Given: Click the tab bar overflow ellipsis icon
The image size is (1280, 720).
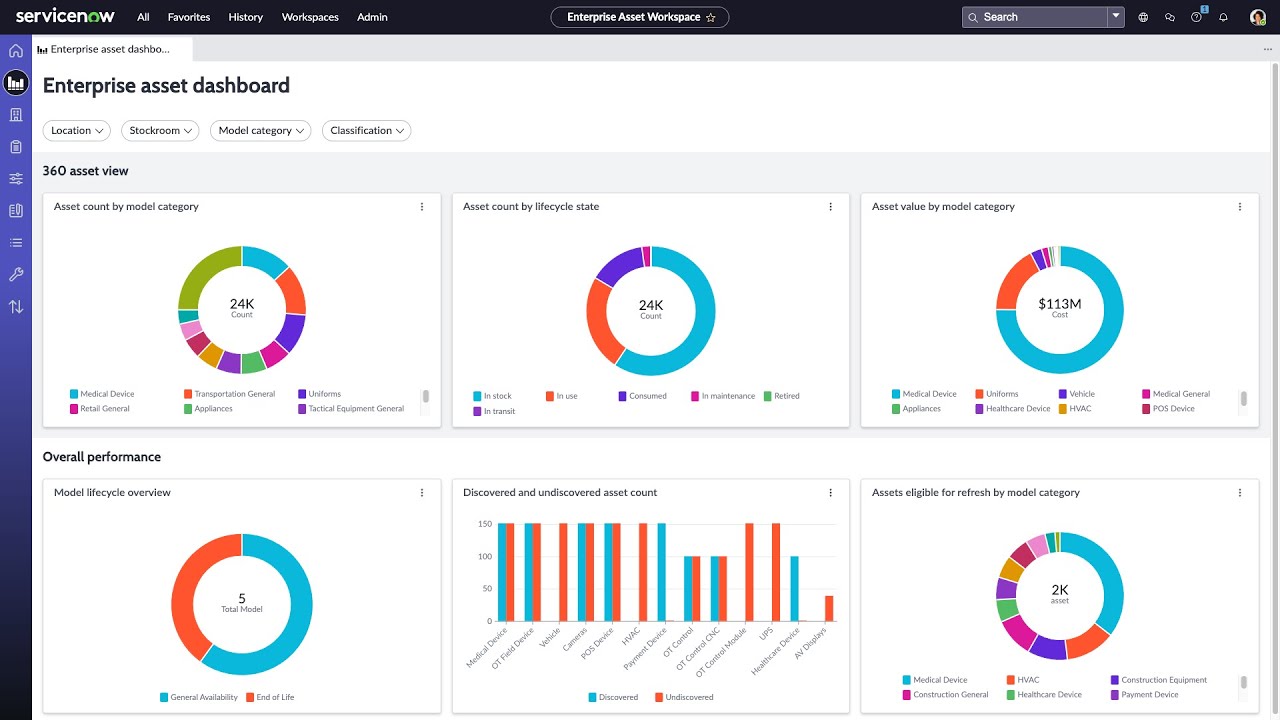Looking at the screenshot, I should (1268, 49).
